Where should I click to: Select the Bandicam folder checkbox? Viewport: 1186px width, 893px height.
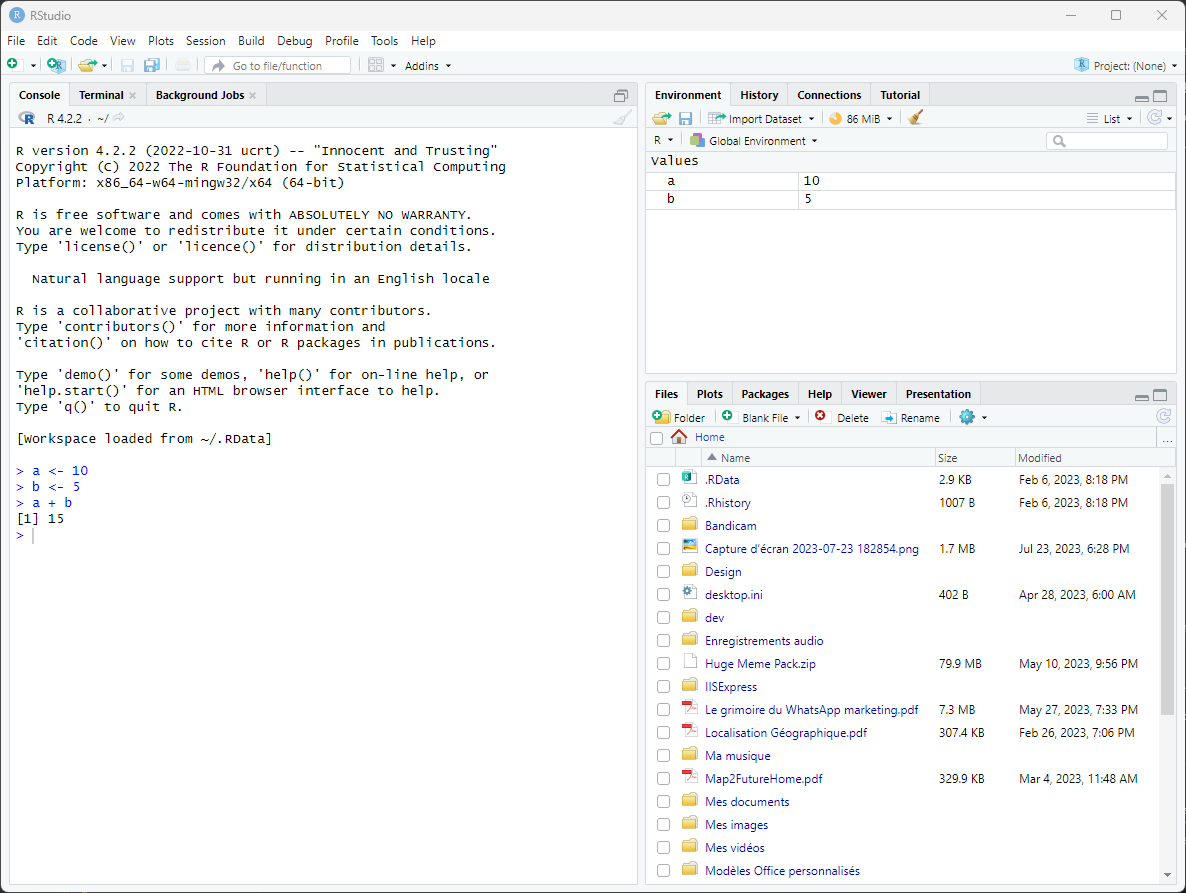click(663, 526)
